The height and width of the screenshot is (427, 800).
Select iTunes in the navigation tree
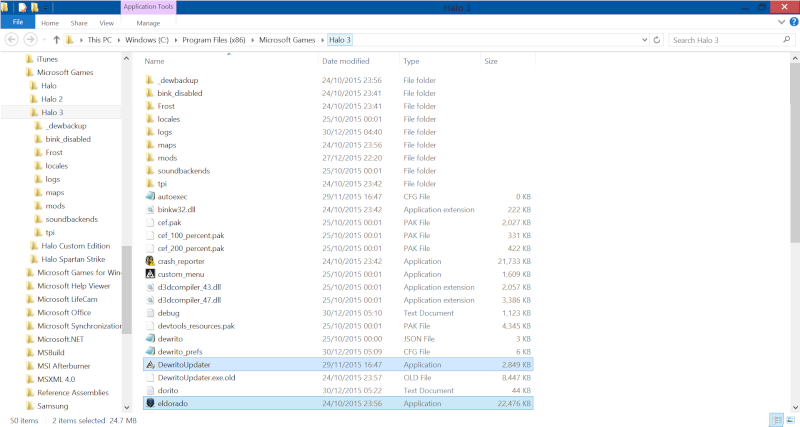click(47, 59)
